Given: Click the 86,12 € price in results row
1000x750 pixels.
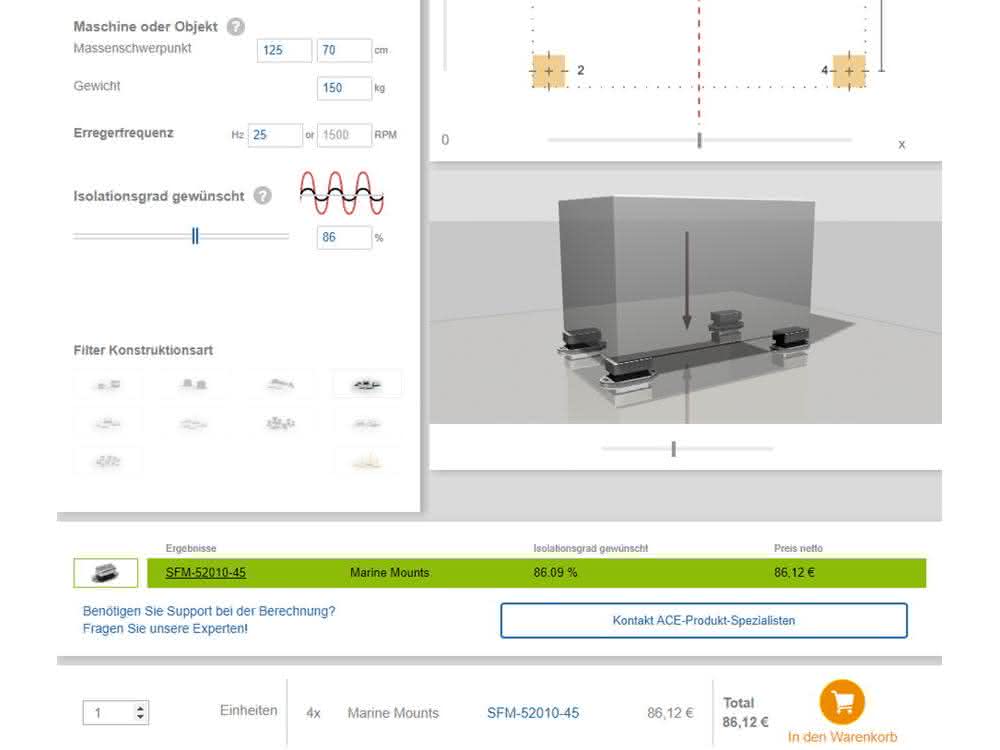Looking at the screenshot, I should click(x=794, y=573).
